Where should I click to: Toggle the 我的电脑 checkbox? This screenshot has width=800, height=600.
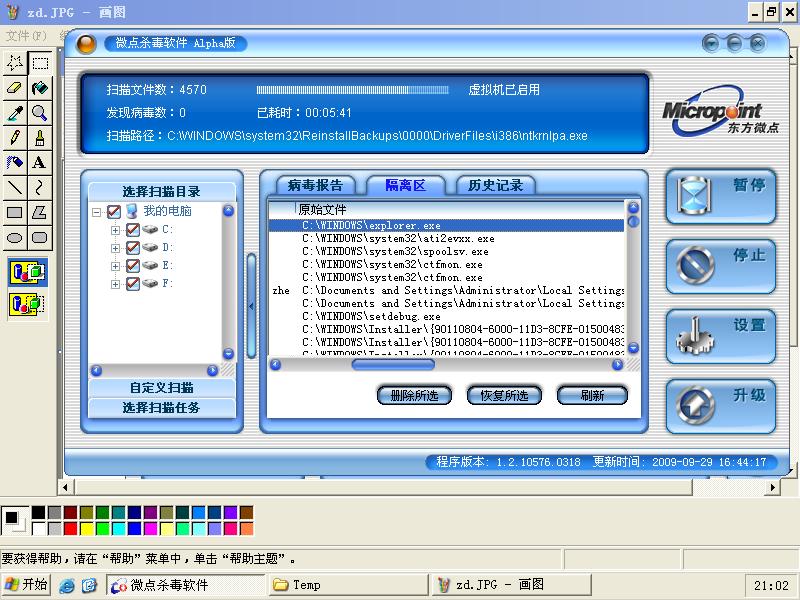(114, 211)
